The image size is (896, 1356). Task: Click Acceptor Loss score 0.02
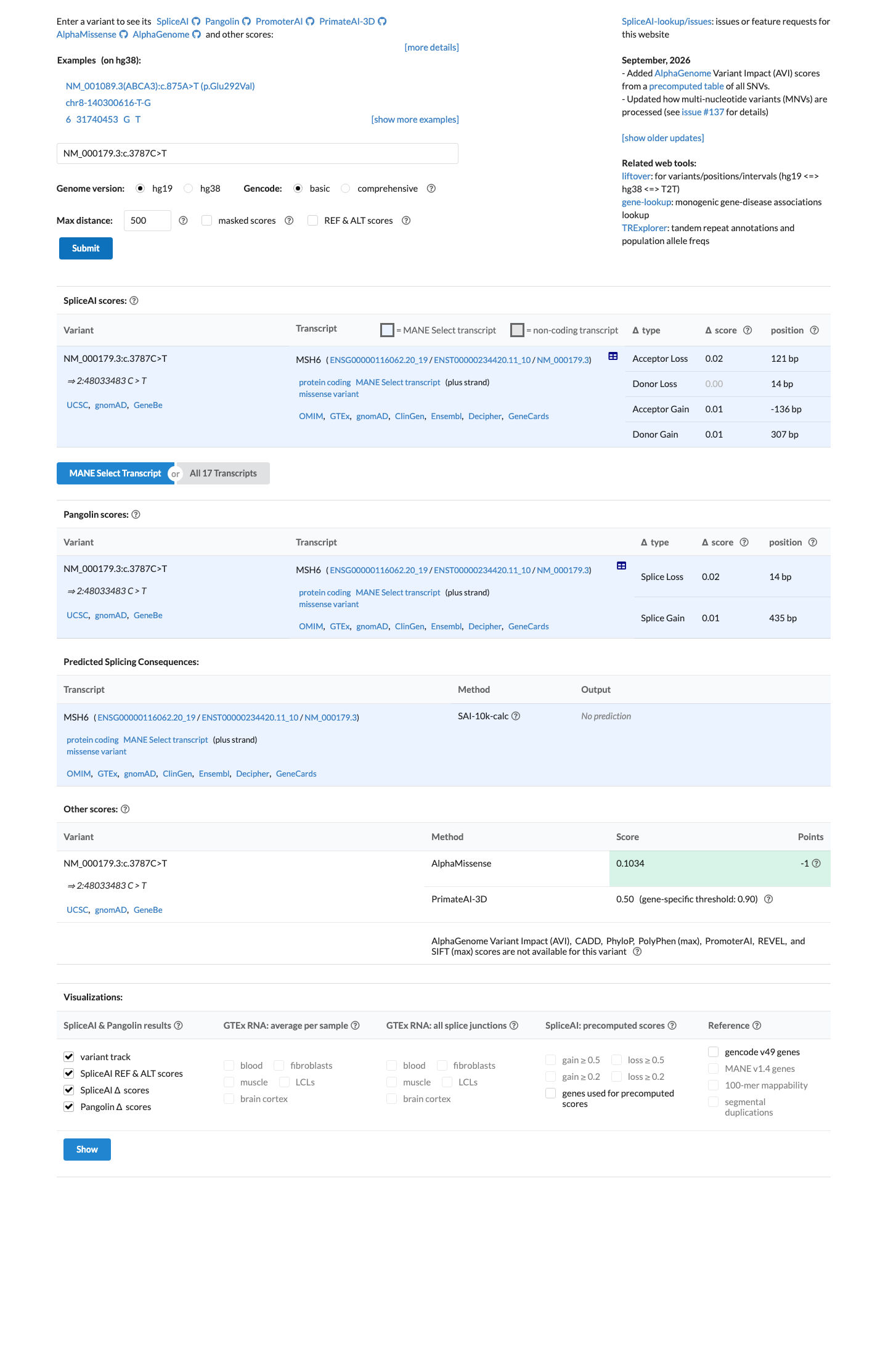click(x=714, y=359)
